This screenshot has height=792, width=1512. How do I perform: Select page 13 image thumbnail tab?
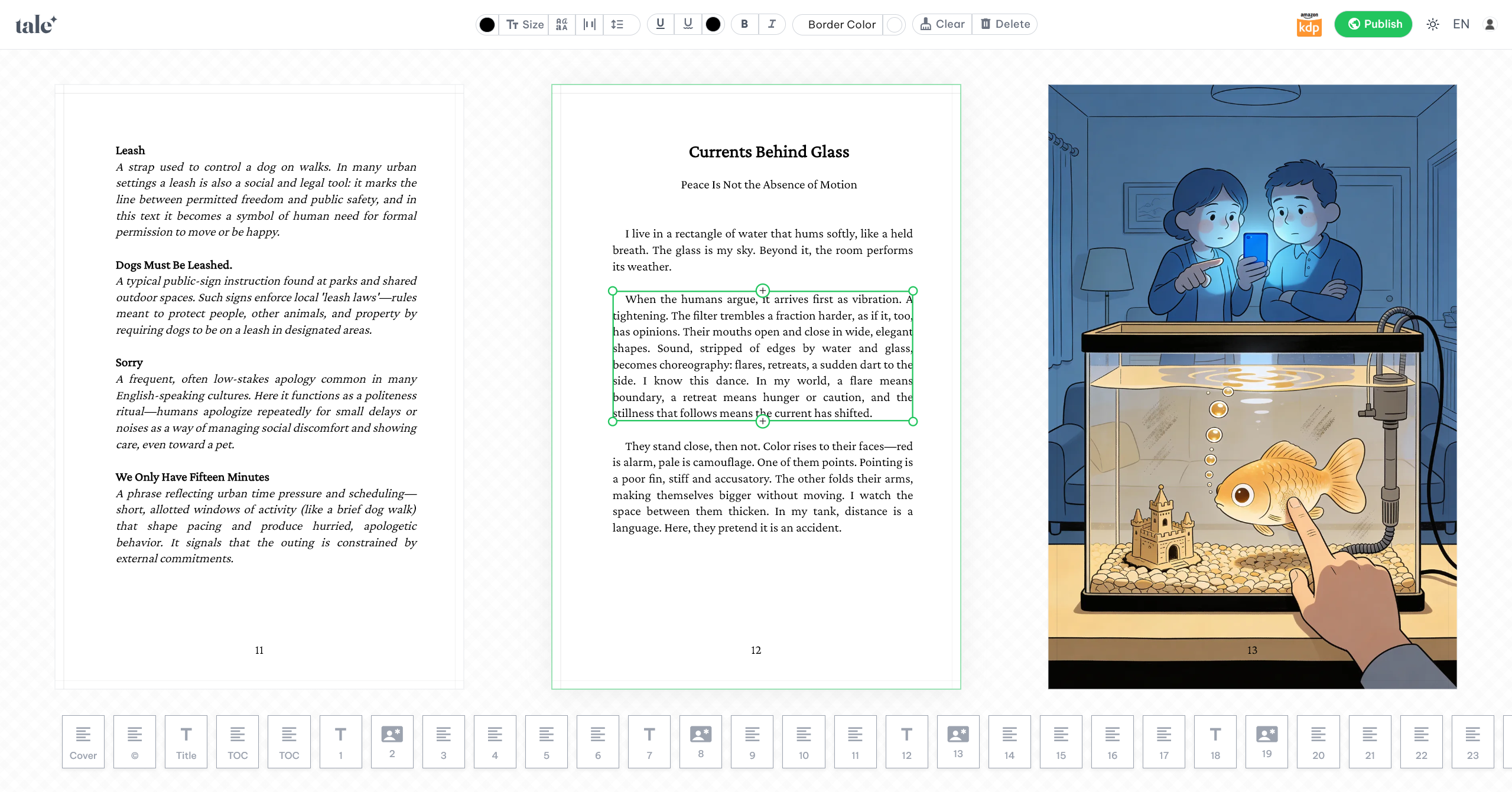coord(958,741)
